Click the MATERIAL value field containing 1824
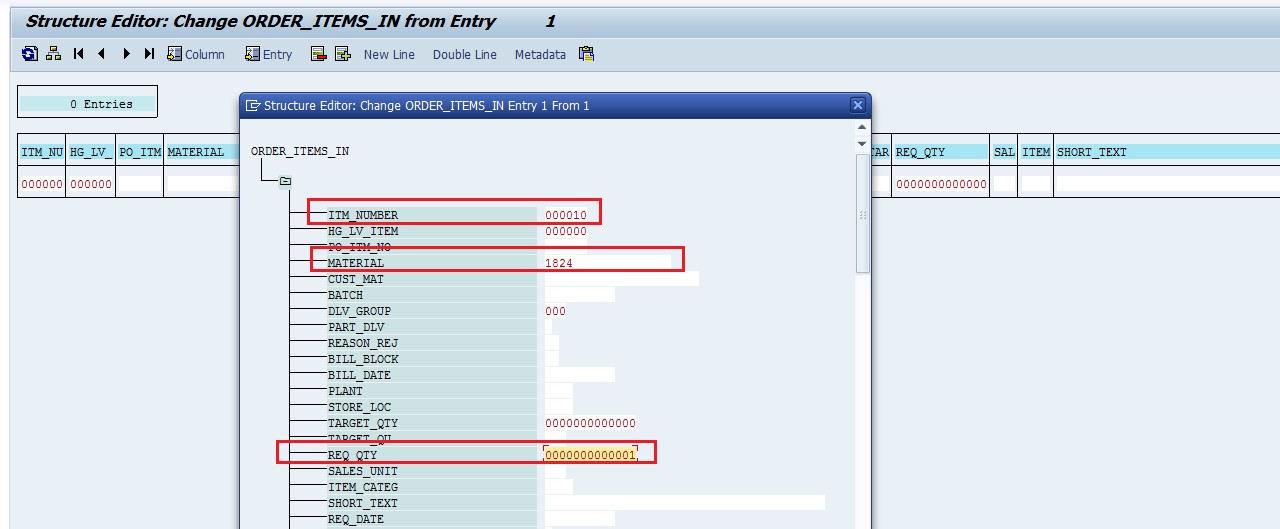This screenshot has height=529, width=1280. pos(606,263)
